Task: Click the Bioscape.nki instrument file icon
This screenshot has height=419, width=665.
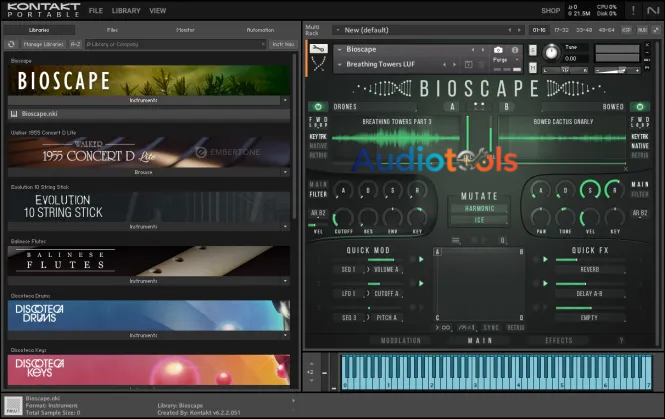Action: 14,114
